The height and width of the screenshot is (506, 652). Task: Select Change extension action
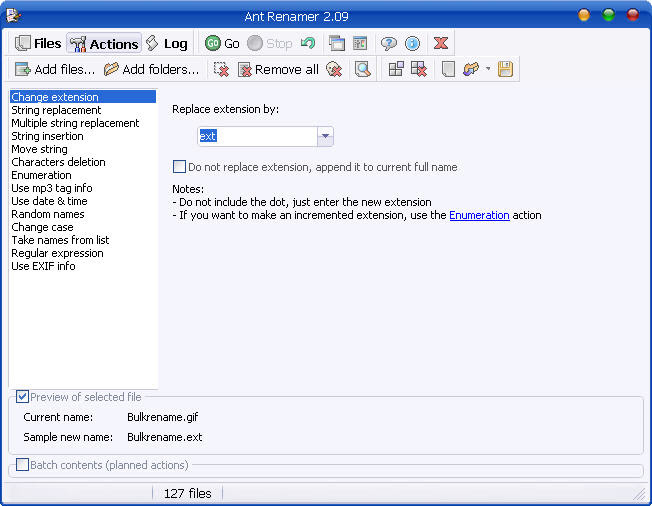click(83, 97)
